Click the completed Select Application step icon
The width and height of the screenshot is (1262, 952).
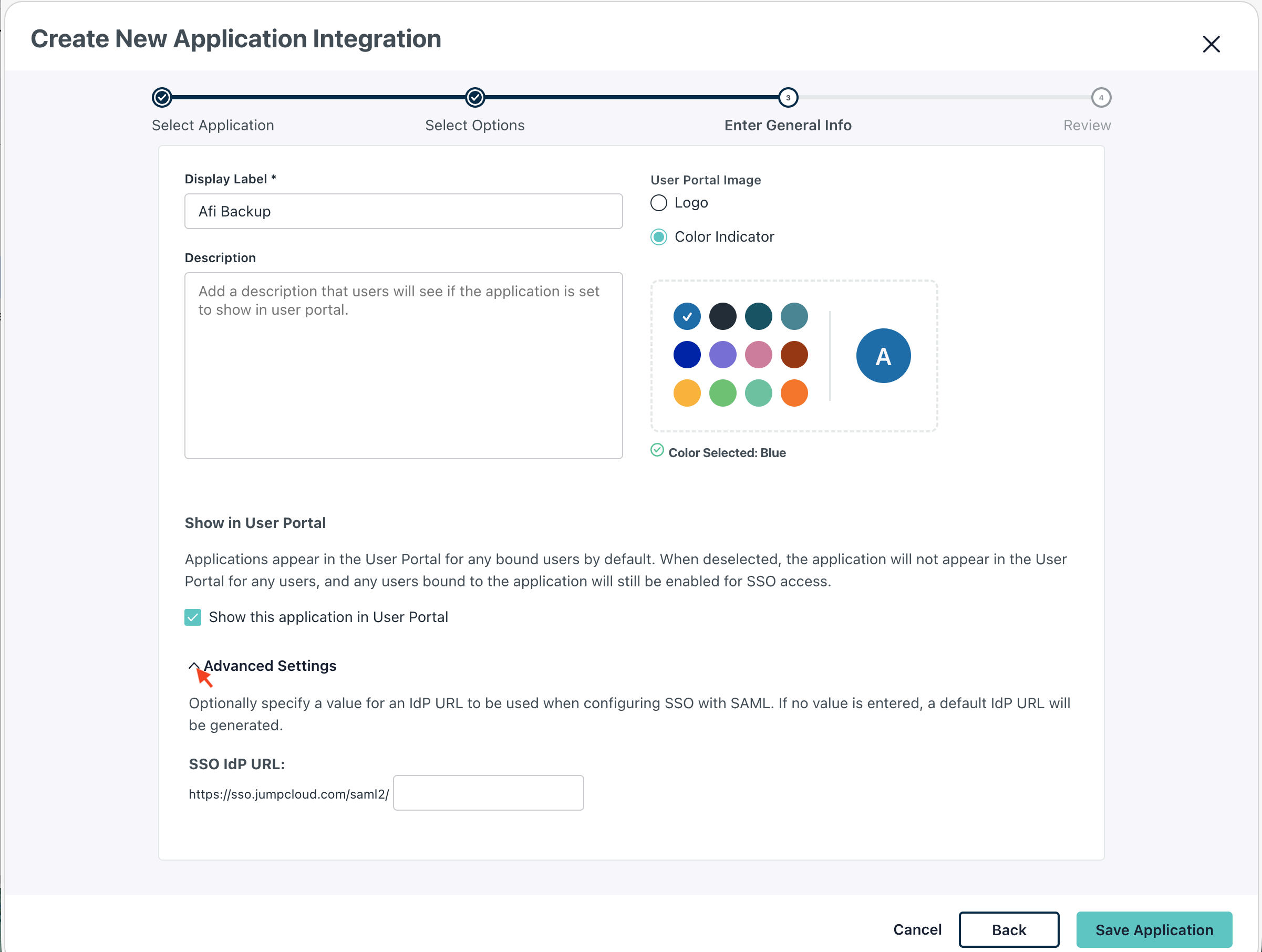pos(162,98)
